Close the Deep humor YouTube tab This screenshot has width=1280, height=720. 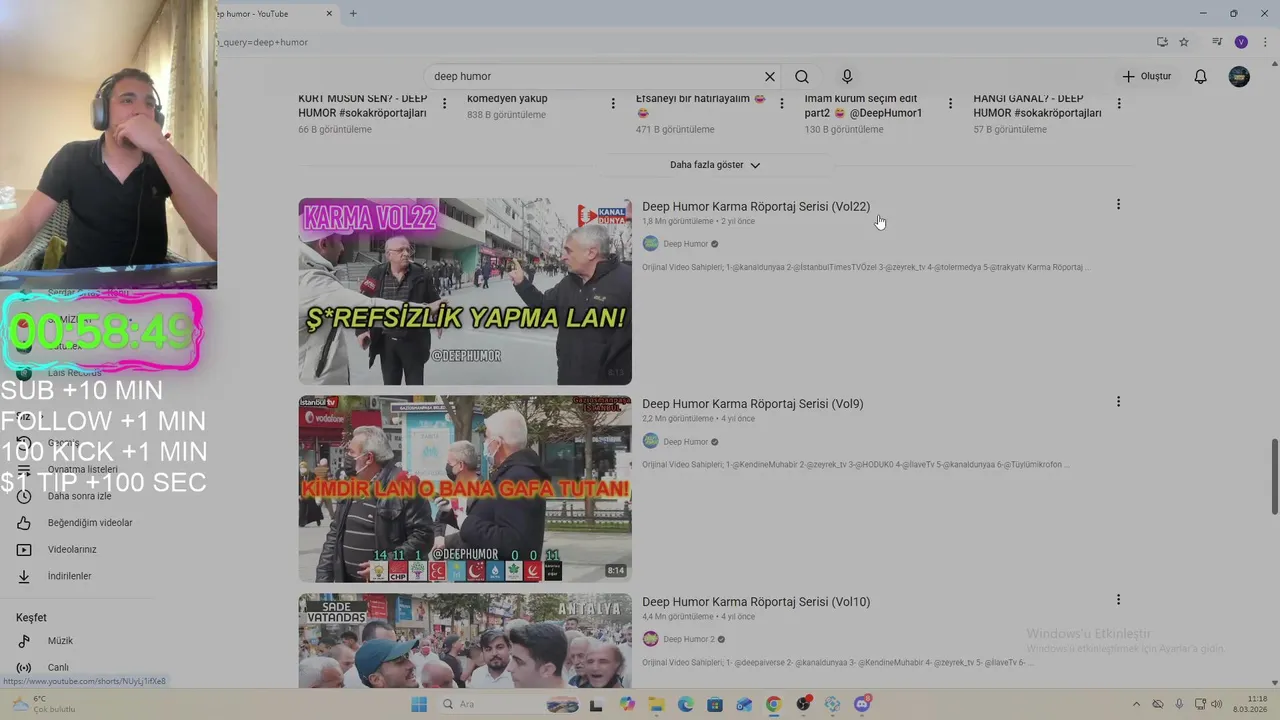(x=330, y=14)
